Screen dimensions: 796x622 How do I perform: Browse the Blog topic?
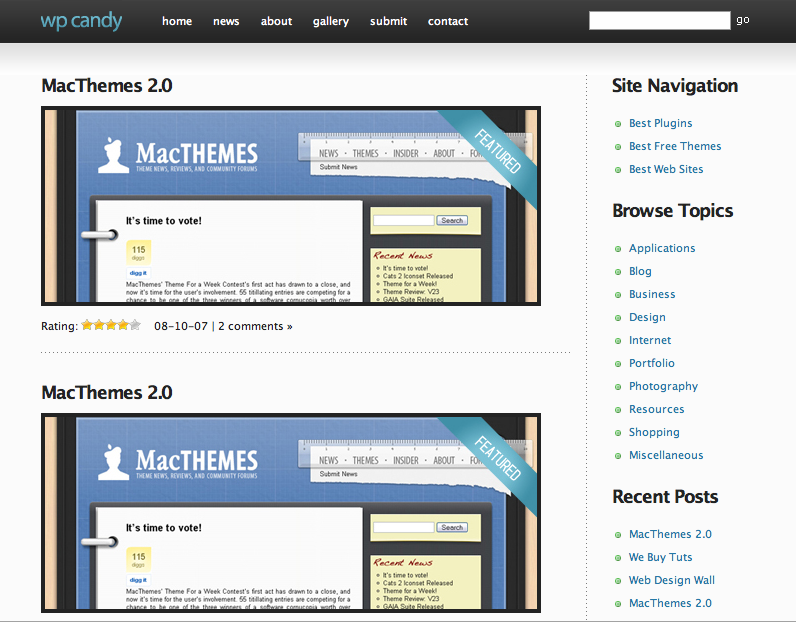640,271
